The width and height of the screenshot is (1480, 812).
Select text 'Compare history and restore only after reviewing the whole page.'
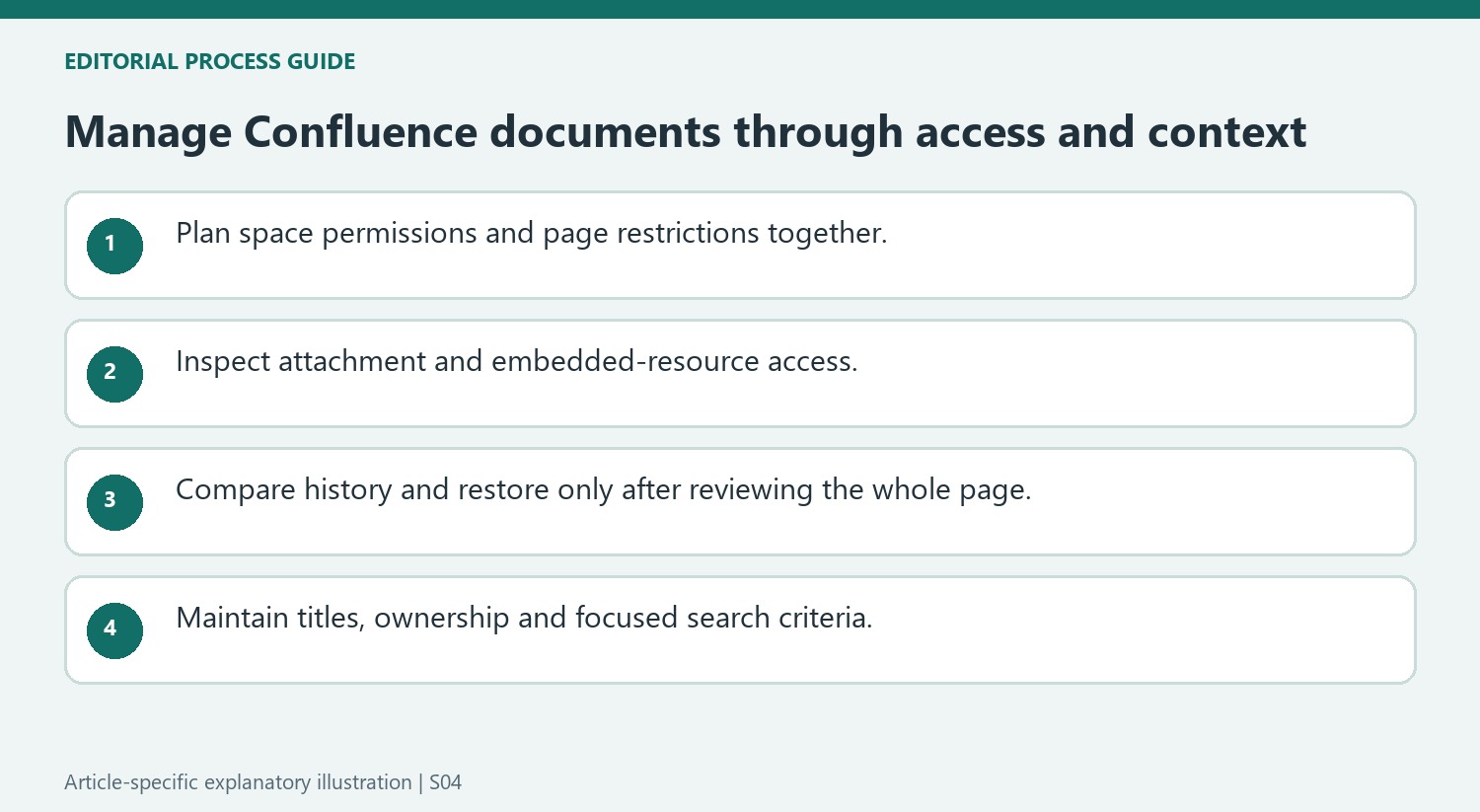point(604,490)
